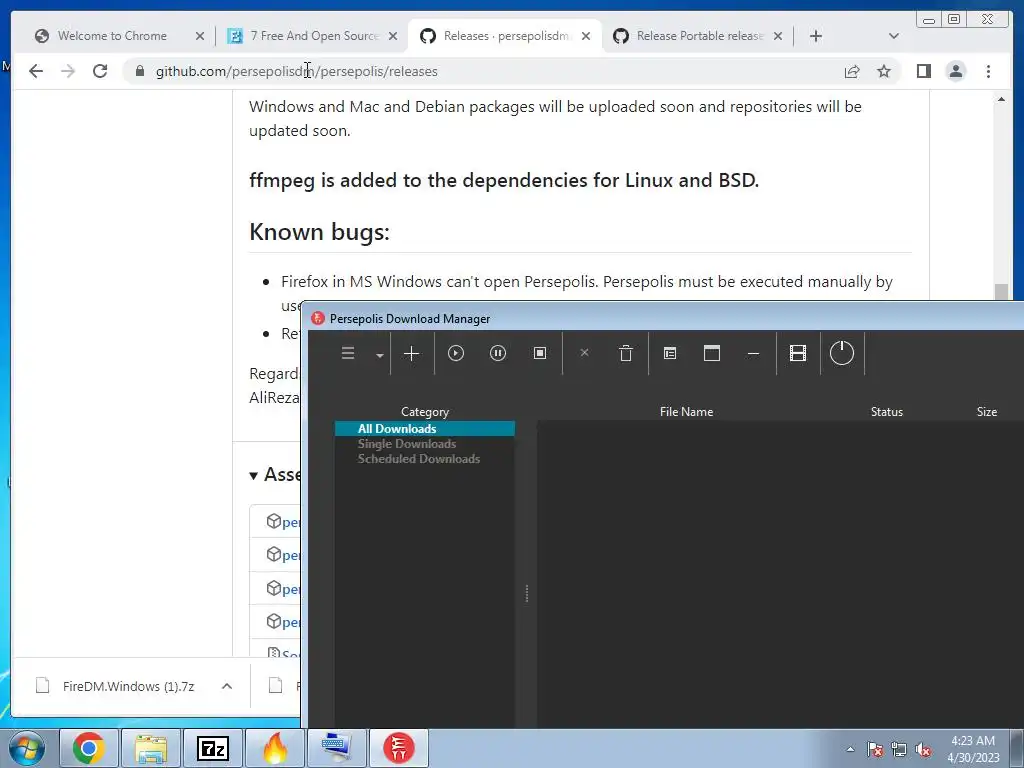This screenshot has width=1024, height=768.
Task: Go forward in Chrome
Action: click(68, 71)
